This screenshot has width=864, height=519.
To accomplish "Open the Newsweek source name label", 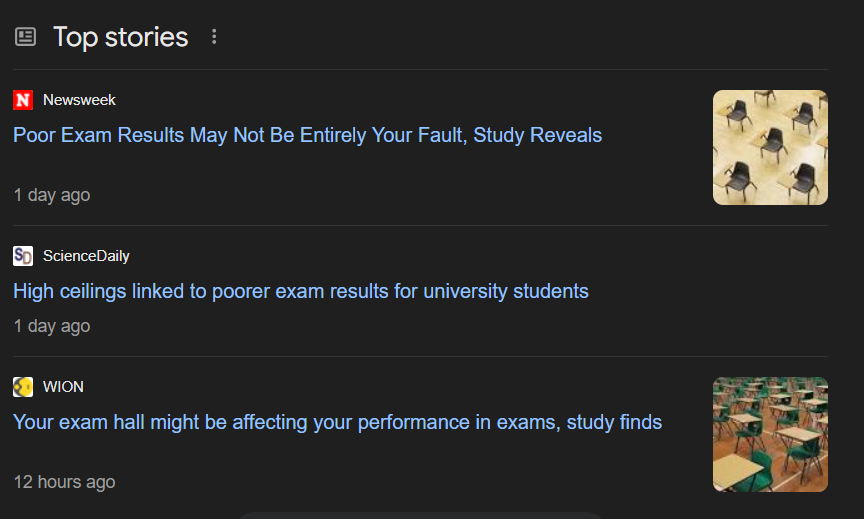I will click(79, 100).
